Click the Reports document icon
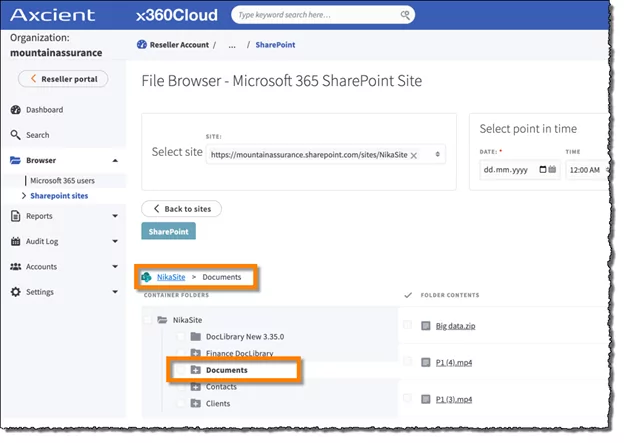This screenshot has height=443, width=624. click(16, 216)
